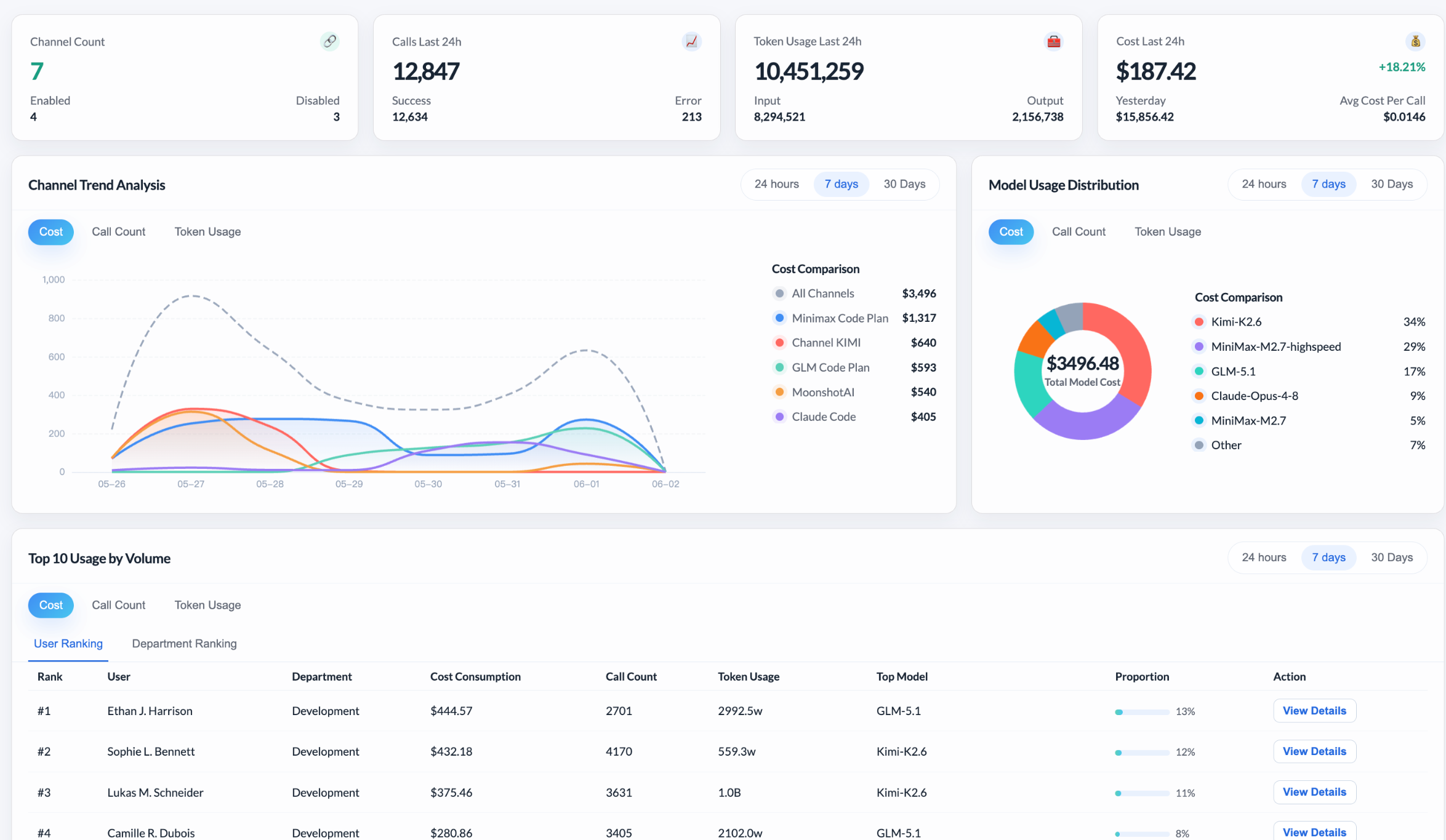The height and width of the screenshot is (840, 1446).
Task: Switch Channel Trend to Cost view
Action: click(x=51, y=232)
